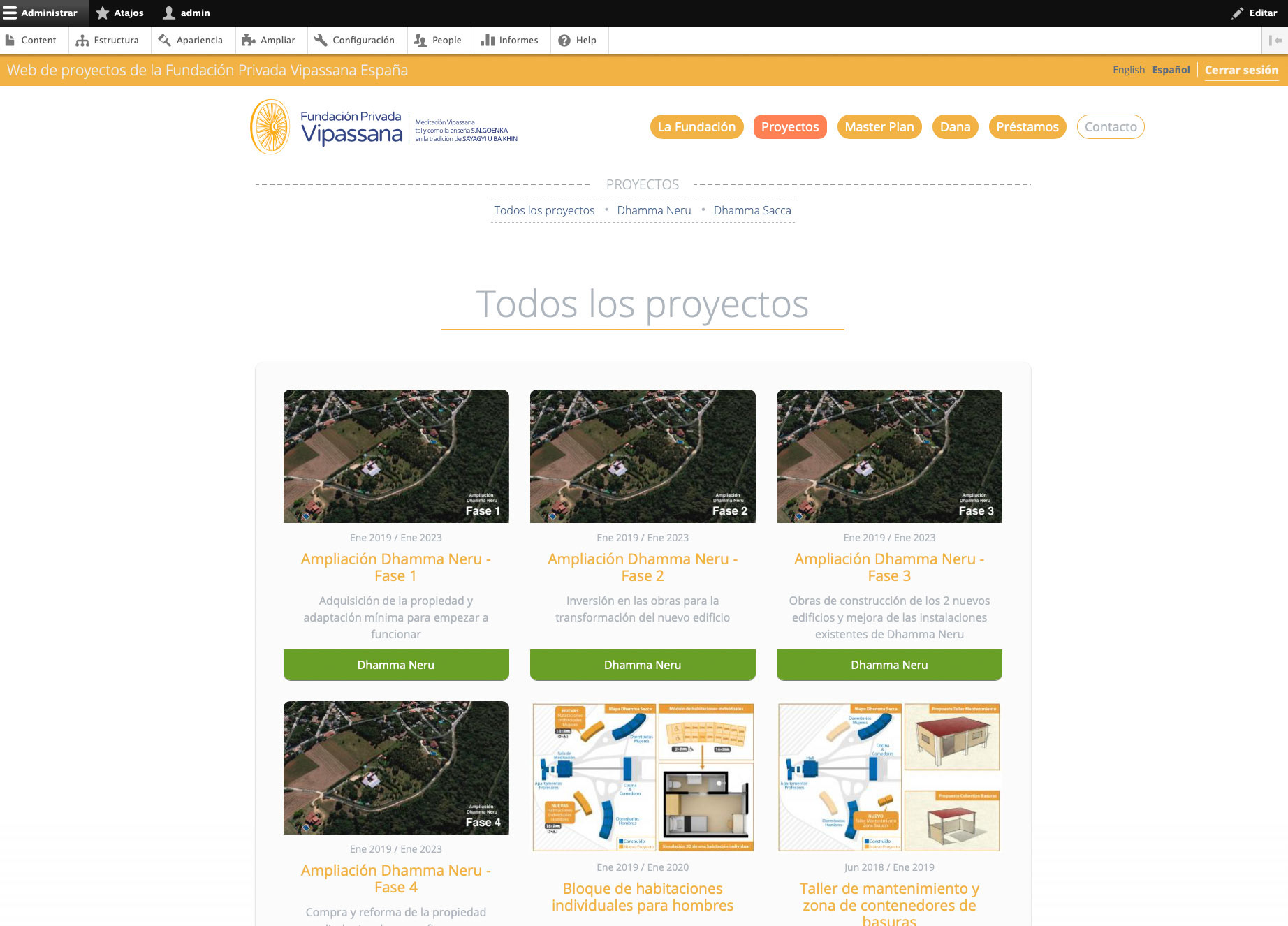Open Taller de mantenimiento plan thumbnail
This screenshot has height=926, width=1288.
tap(889, 777)
